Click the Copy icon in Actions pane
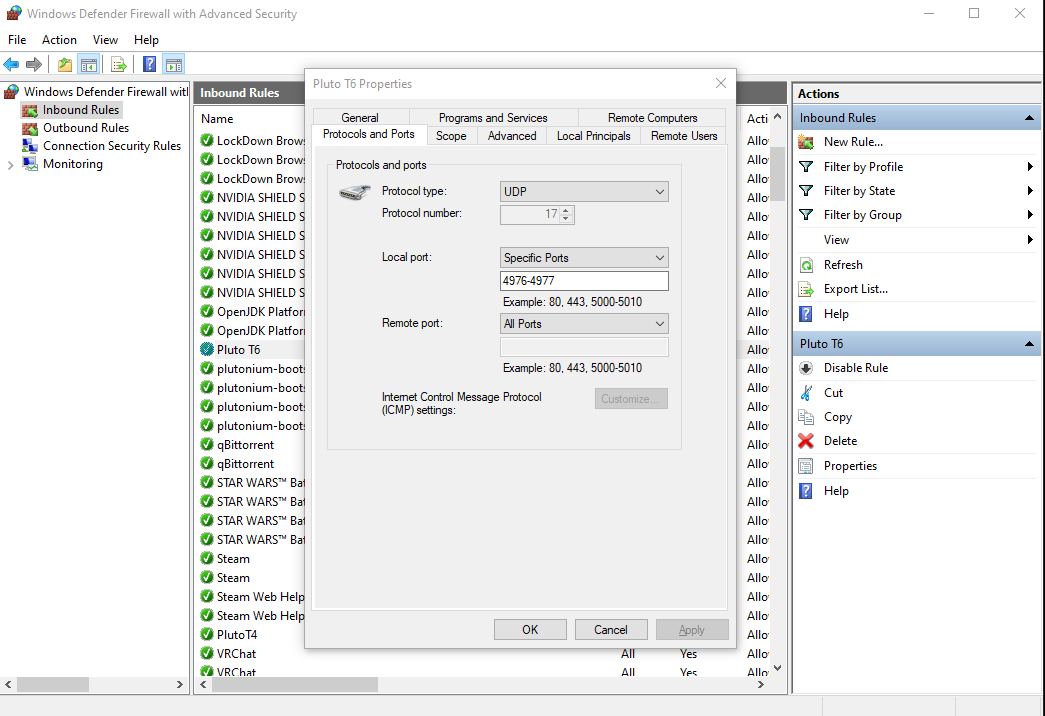Image resolution: width=1045 pixels, height=716 pixels. [x=806, y=417]
